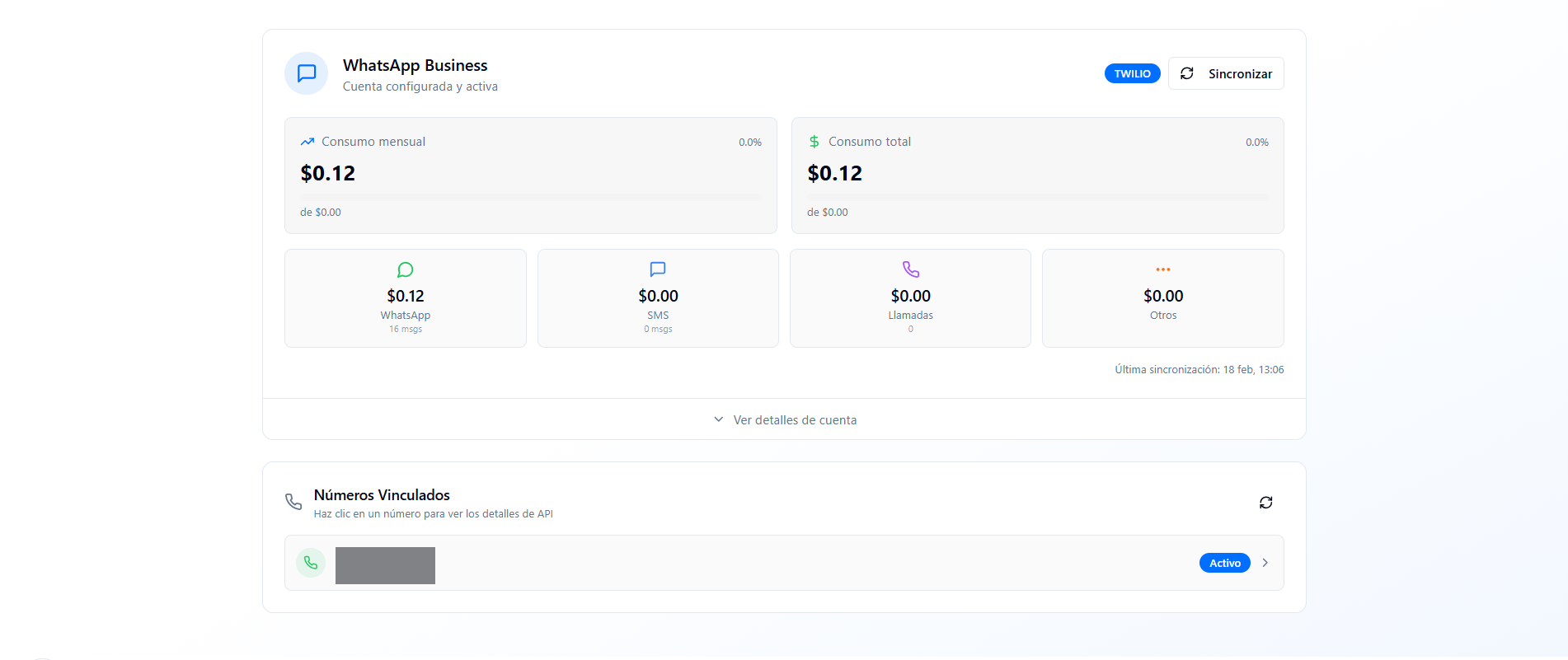
Task: Expand Ver detalles de cuenta
Action: coord(784,419)
